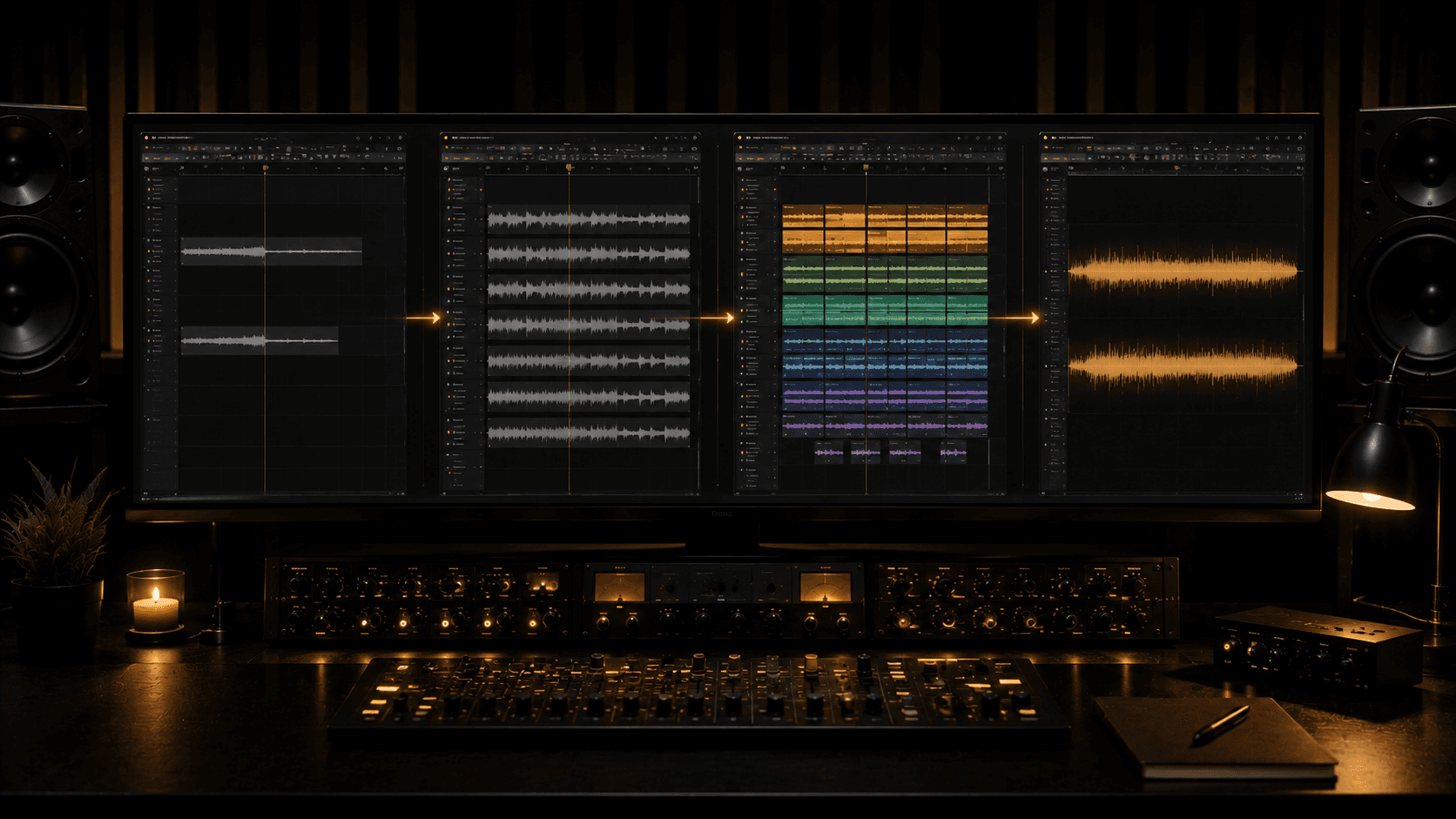The height and width of the screenshot is (819, 1456).
Task: Select last orange clip in third window's second row
Action: point(967,241)
